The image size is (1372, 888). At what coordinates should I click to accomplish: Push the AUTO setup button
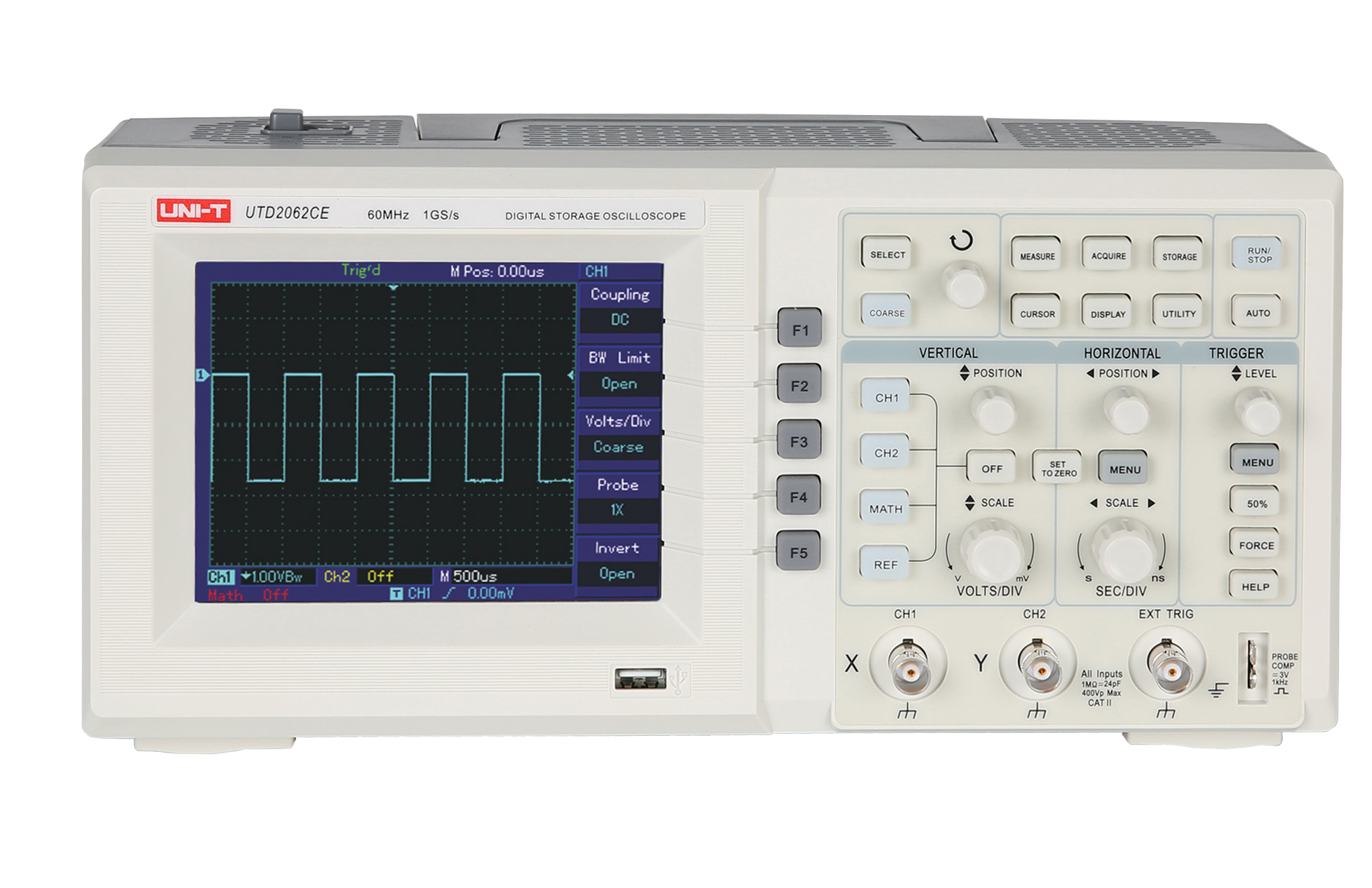pyautogui.click(x=1257, y=312)
